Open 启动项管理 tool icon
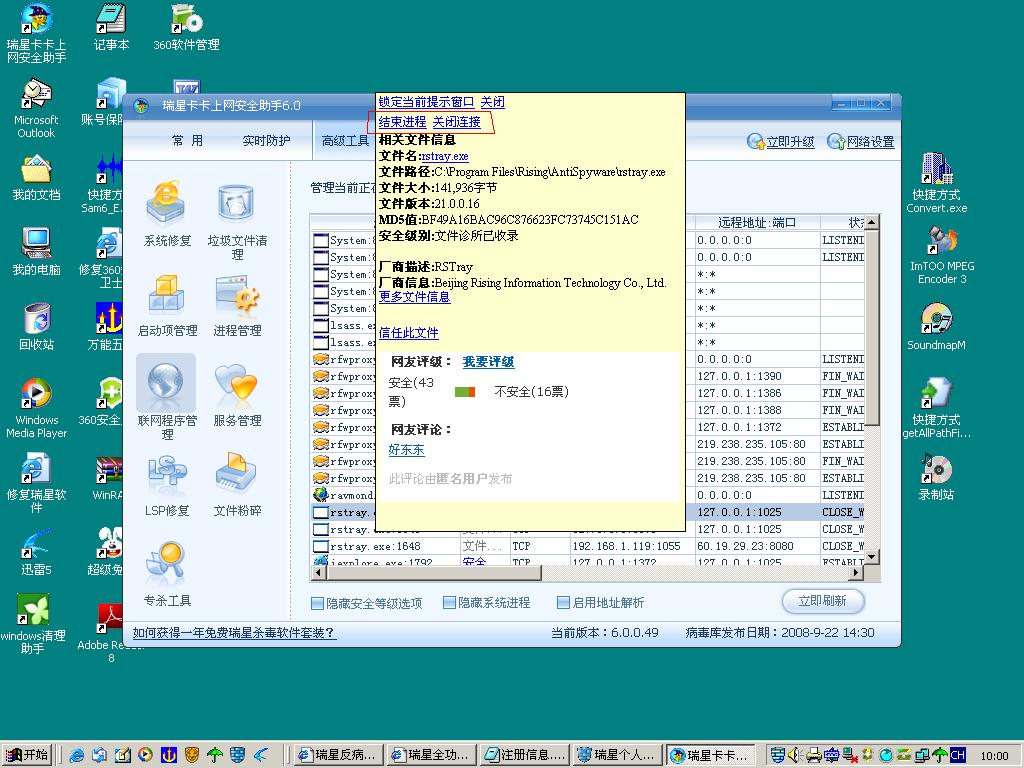 point(167,295)
